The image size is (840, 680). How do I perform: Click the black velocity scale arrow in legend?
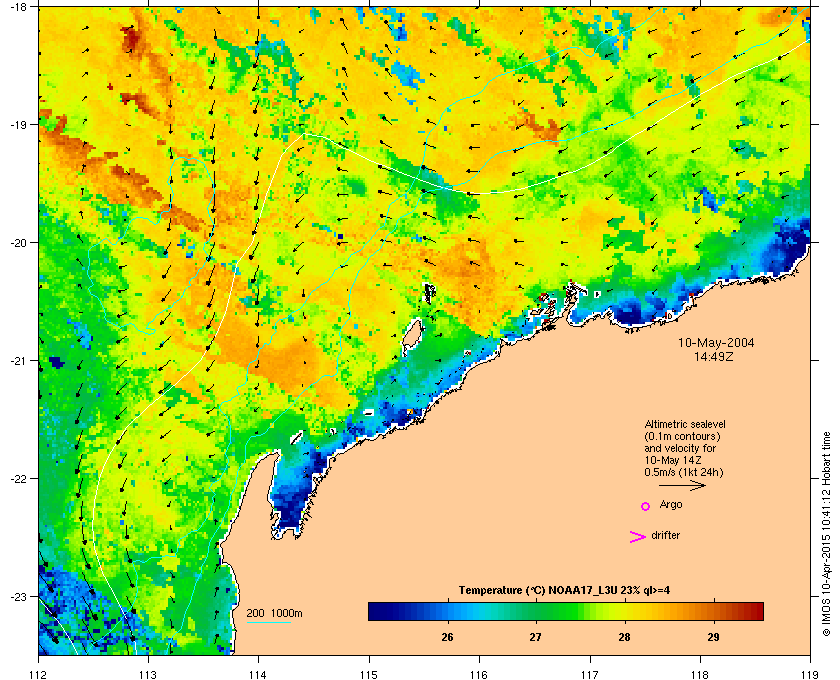(682, 486)
